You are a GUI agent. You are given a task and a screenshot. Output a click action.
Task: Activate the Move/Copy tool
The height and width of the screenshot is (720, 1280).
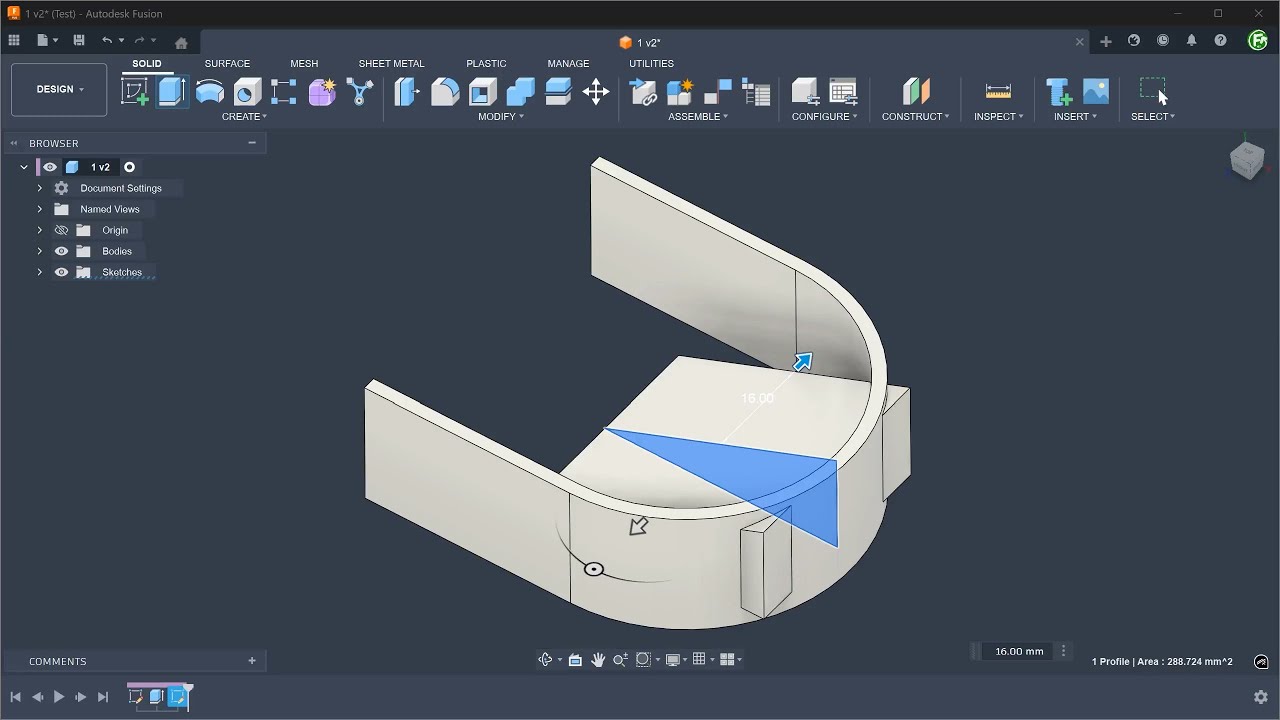pyautogui.click(x=596, y=92)
